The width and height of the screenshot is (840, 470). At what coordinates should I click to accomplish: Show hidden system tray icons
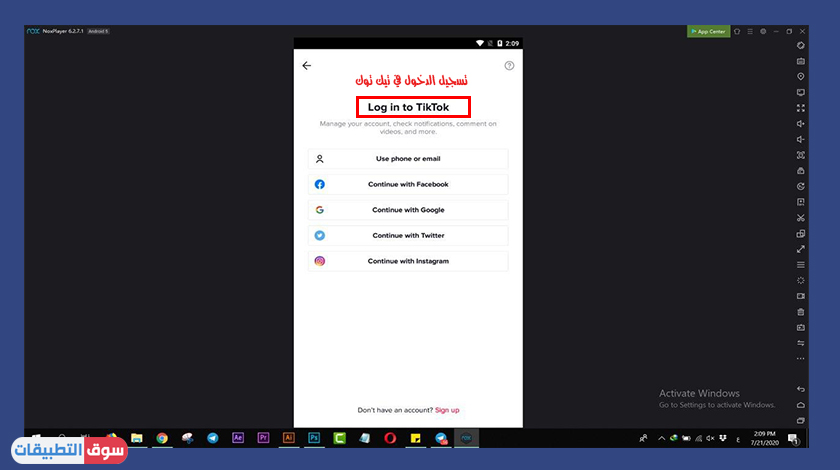pos(661,438)
